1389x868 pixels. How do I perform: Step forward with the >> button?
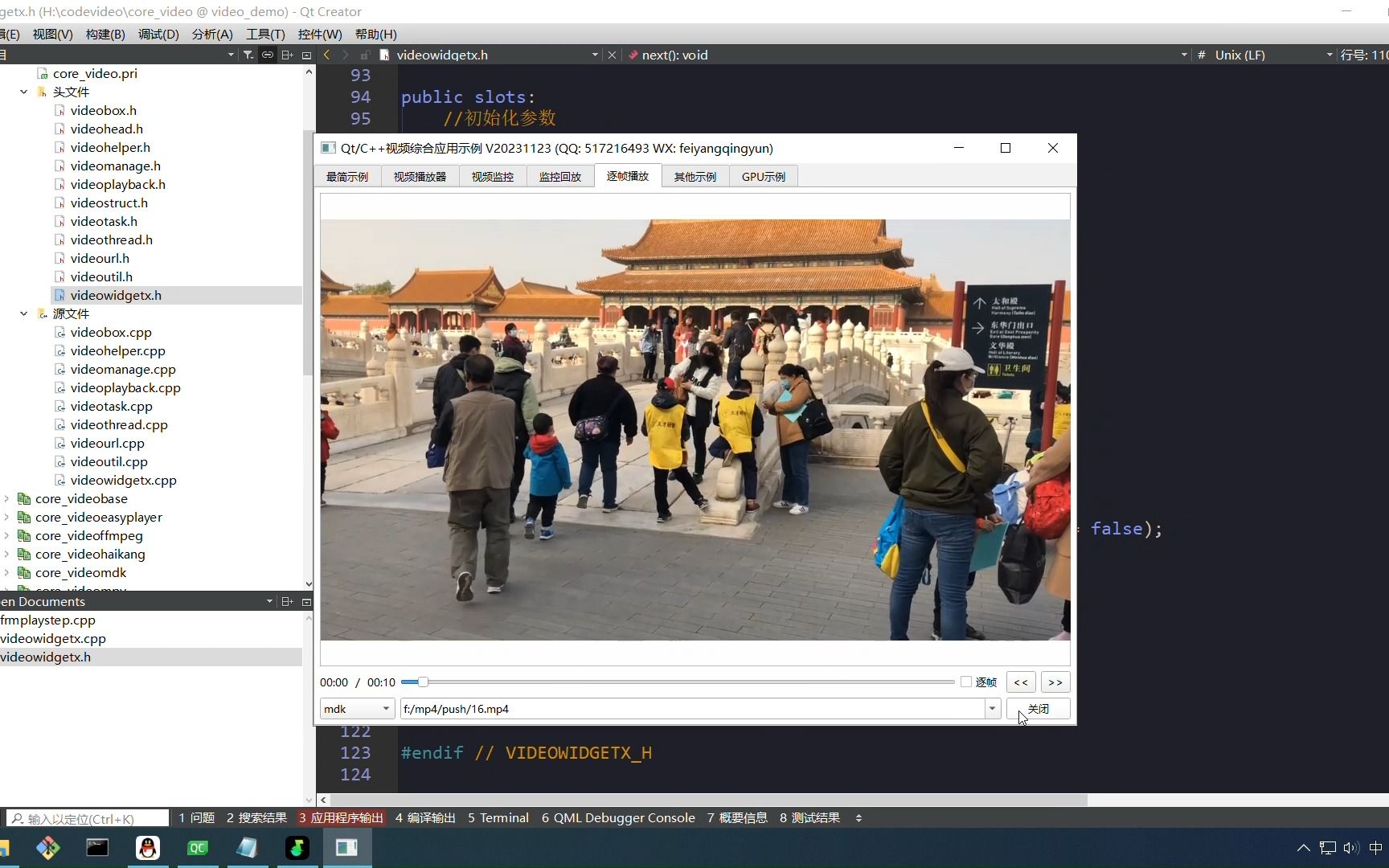[1055, 682]
